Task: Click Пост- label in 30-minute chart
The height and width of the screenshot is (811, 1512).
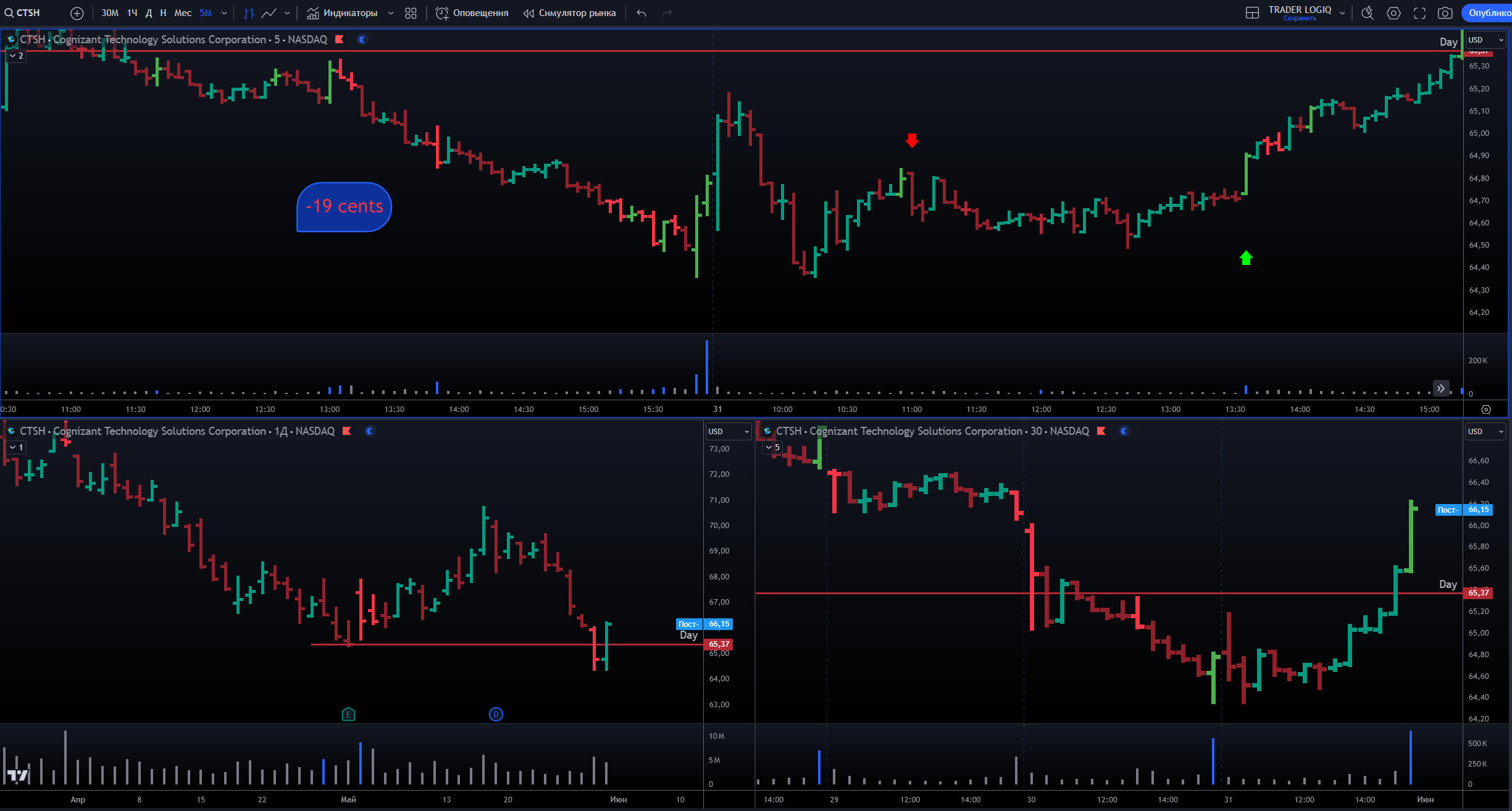Action: point(1448,510)
